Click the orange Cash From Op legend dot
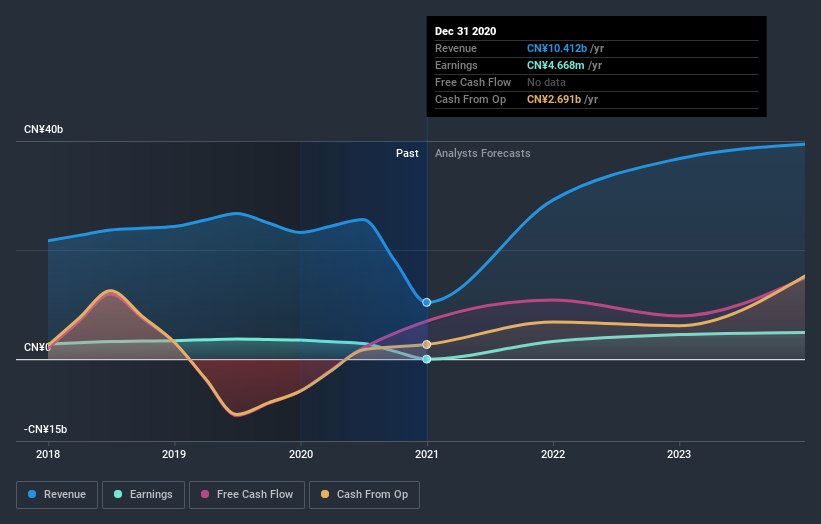This screenshot has width=821, height=524. coord(325,494)
